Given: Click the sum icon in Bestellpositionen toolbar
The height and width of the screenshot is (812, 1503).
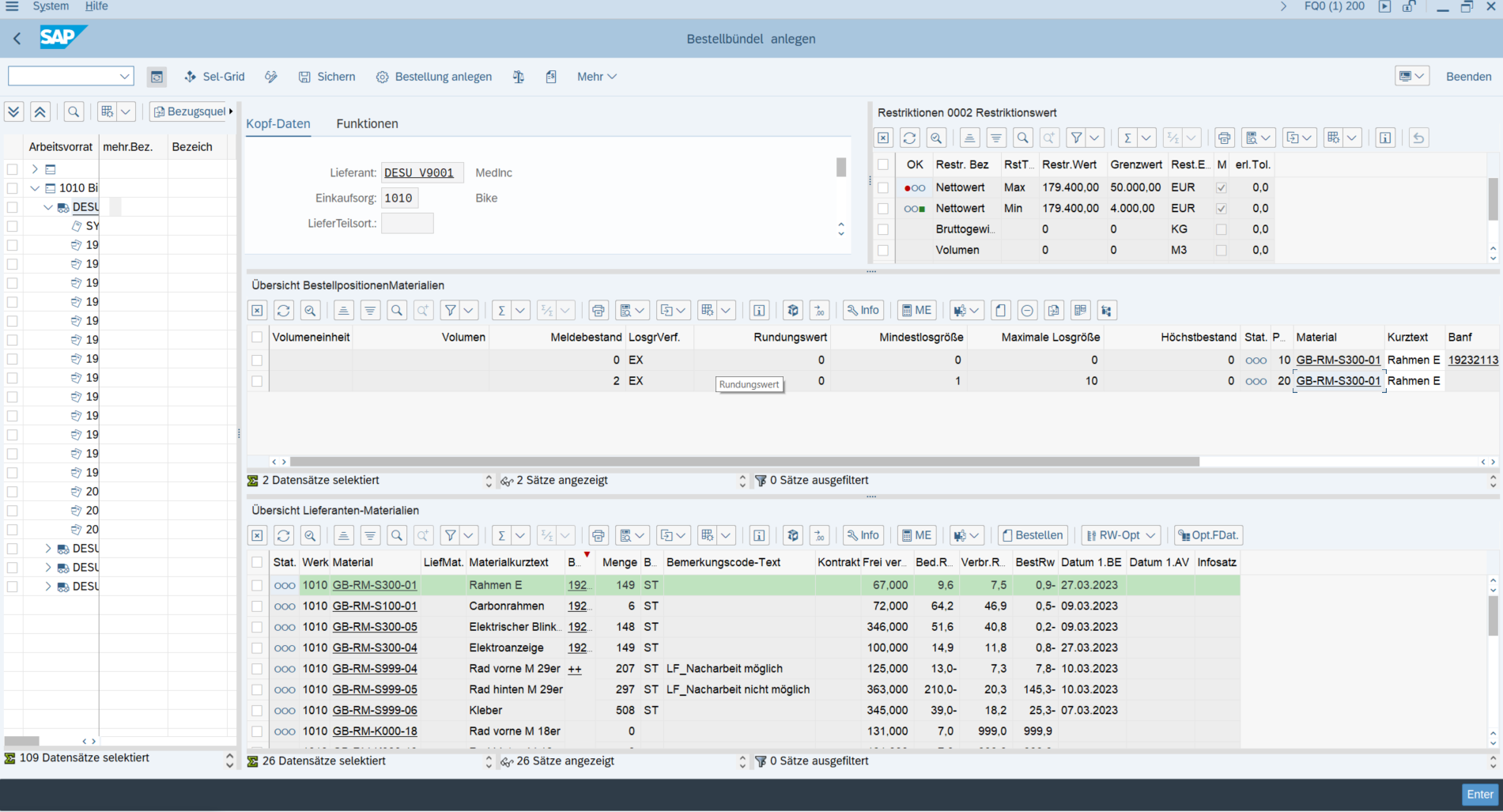Looking at the screenshot, I should 501,310.
